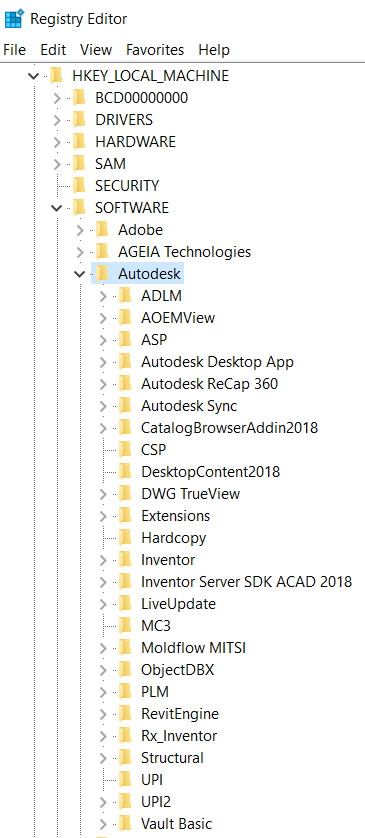Select the CSP key label
Image resolution: width=365 pixels, height=838 pixels.
pos(153,449)
